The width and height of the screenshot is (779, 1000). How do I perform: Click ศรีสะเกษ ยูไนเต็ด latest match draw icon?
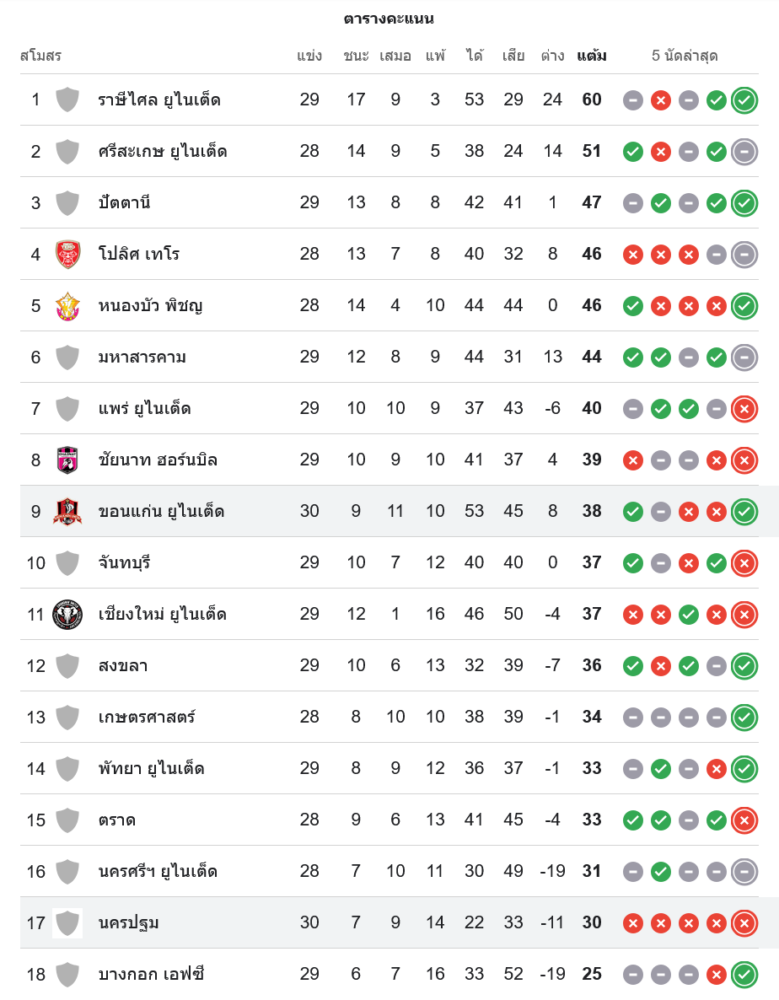744,152
